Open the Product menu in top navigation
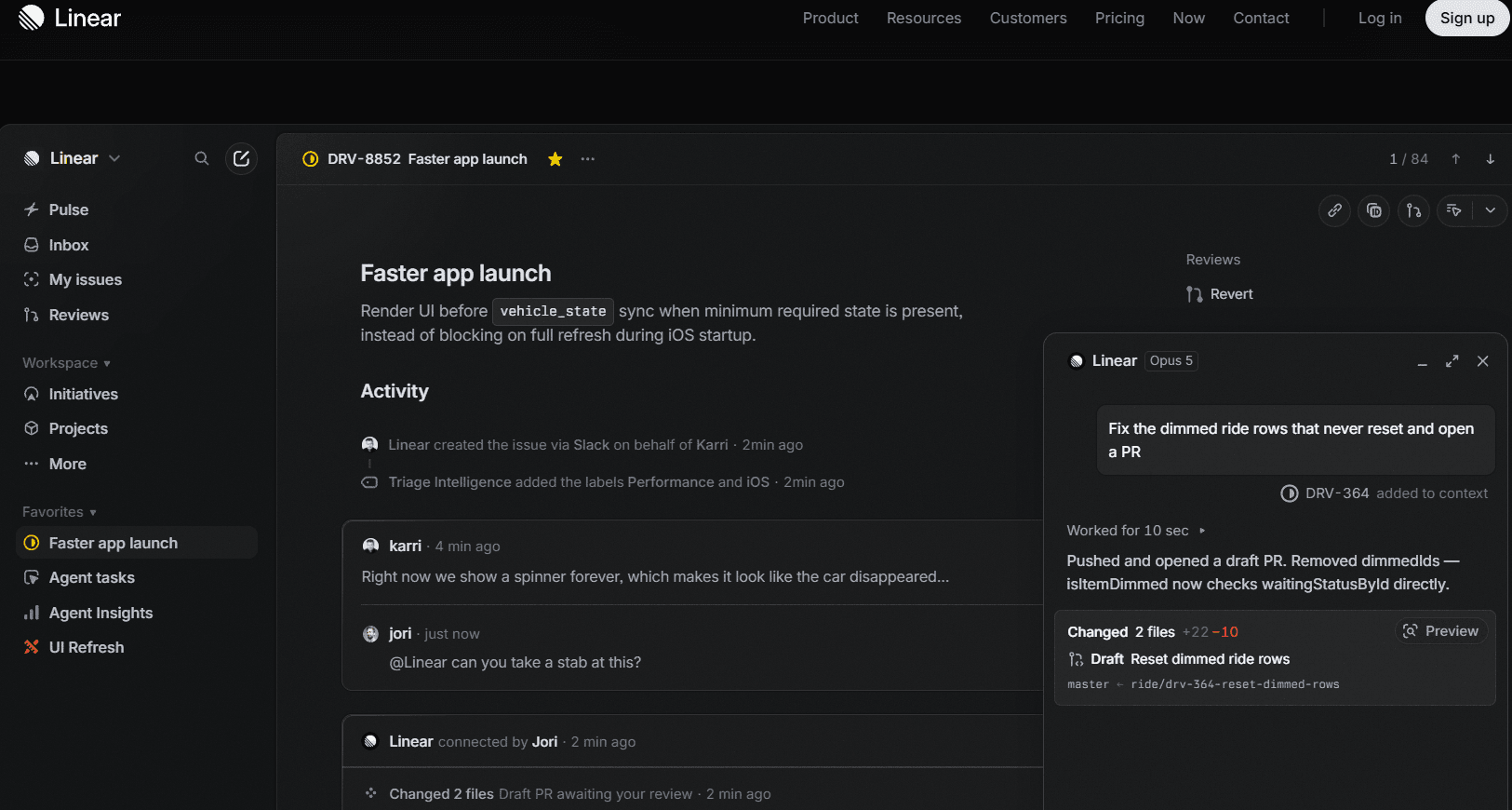This screenshot has height=810, width=1512. pyautogui.click(x=830, y=18)
